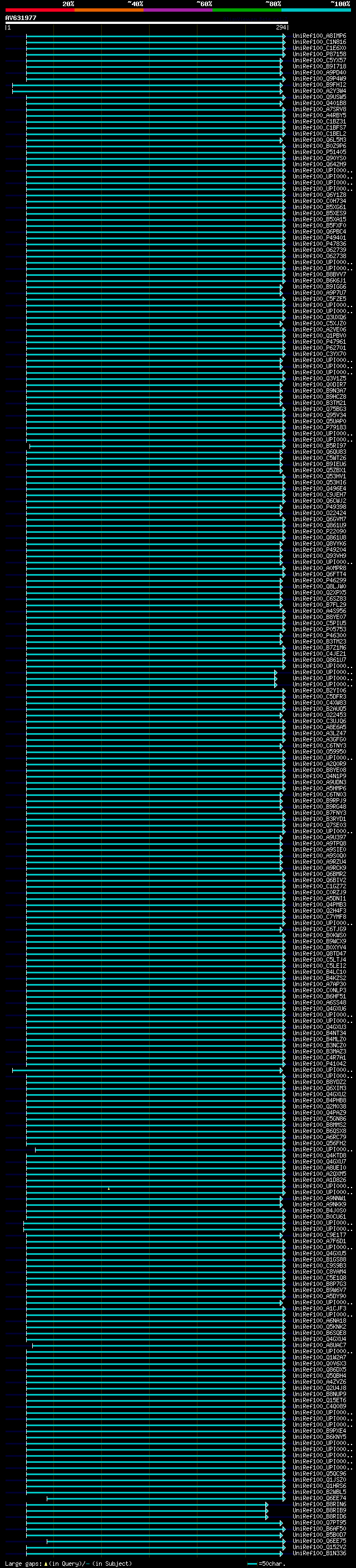This screenshot has height=1568, width=356.
Task: Click the red 20% identity legend segment
Action: (39, 10)
